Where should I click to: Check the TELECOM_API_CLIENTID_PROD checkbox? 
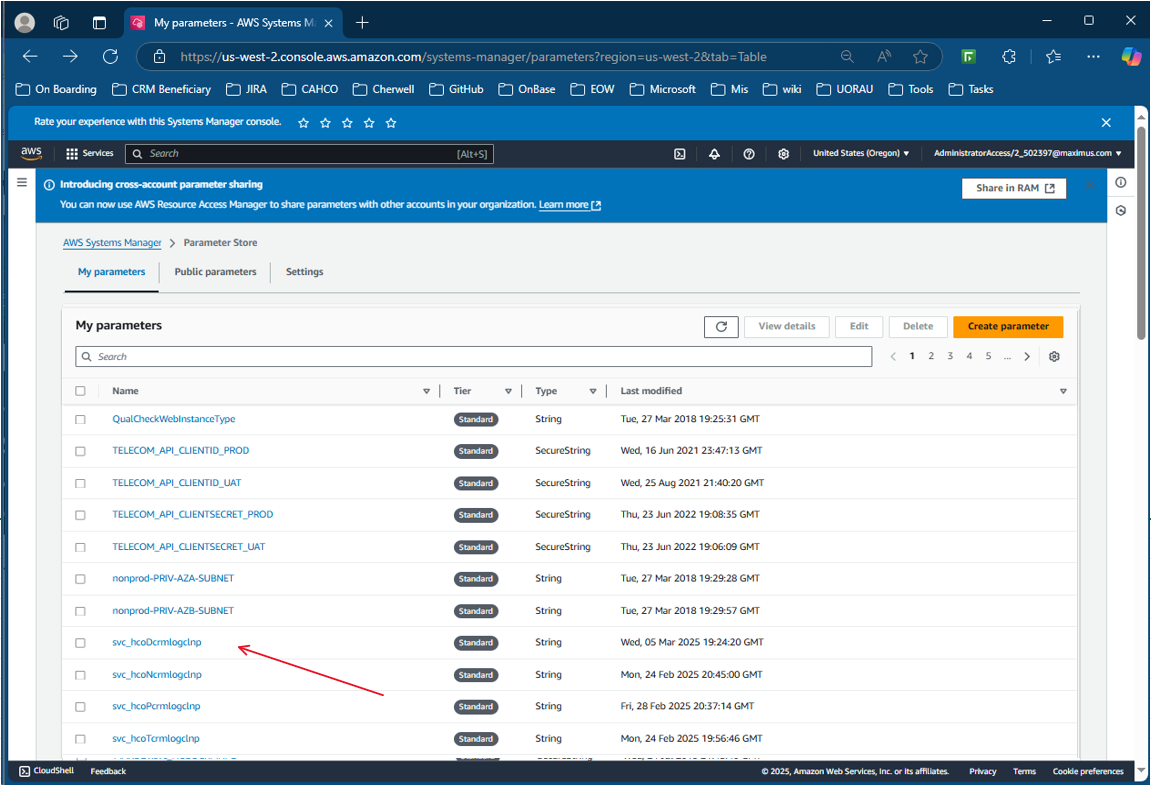pyautogui.click(x=80, y=451)
